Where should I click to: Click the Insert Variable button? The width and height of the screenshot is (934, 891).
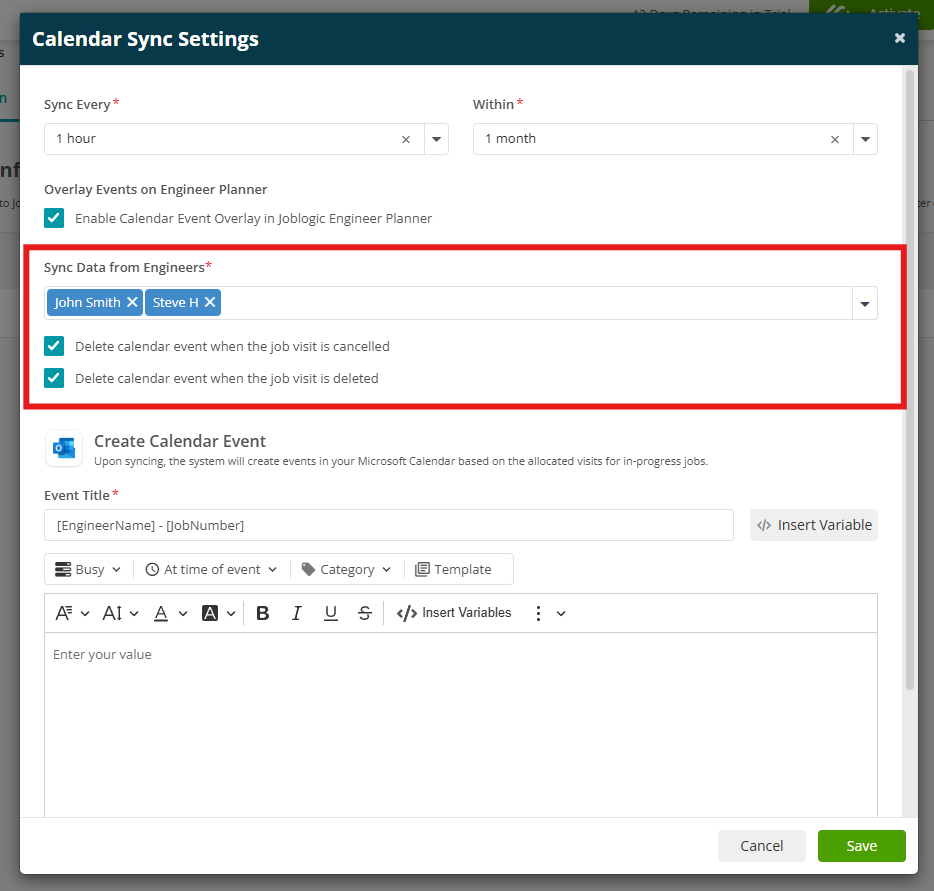[x=813, y=525]
